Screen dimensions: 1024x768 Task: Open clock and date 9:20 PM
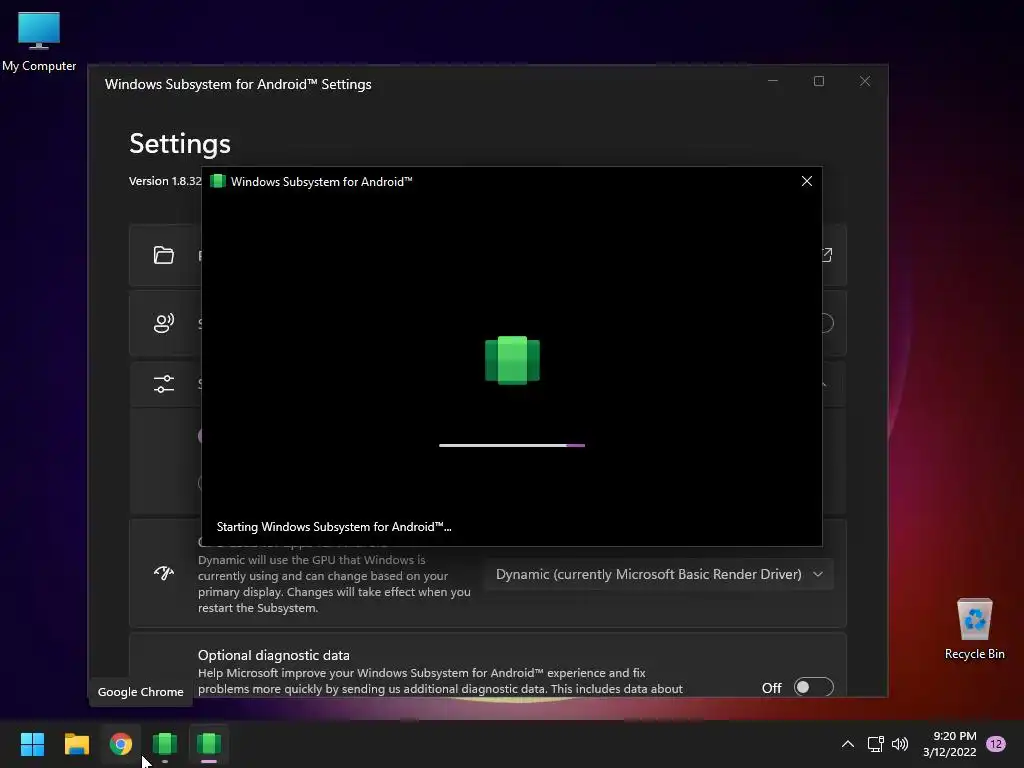click(950, 744)
